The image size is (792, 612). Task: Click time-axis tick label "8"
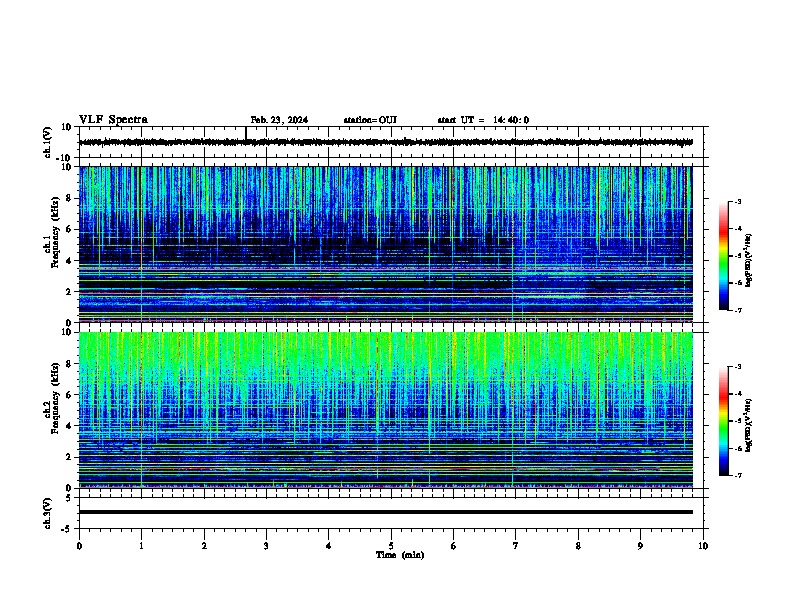point(578,546)
